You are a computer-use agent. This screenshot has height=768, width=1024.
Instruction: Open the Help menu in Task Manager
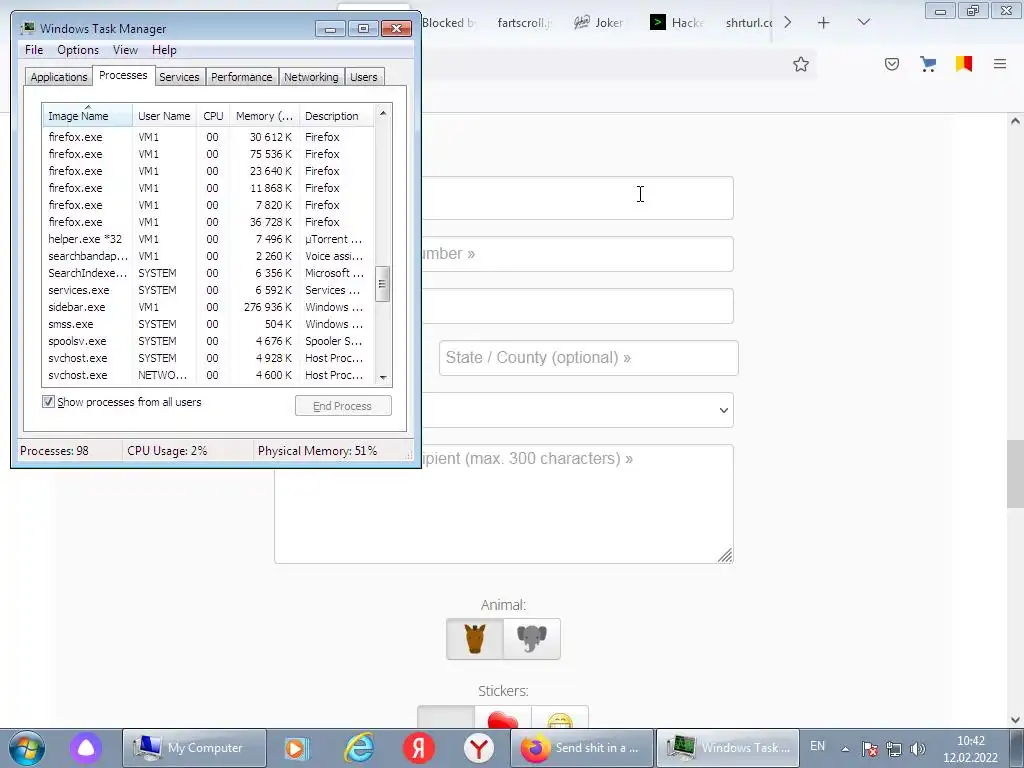[164, 50]
